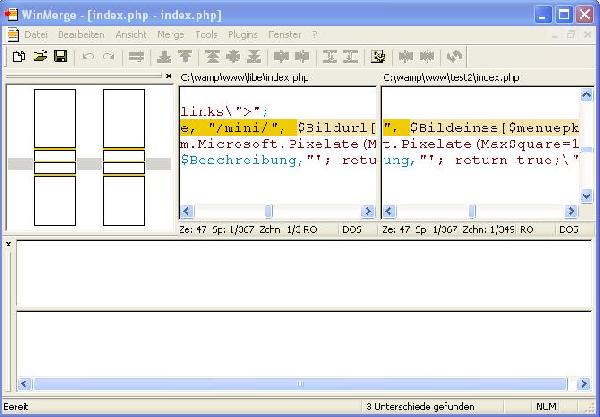Click right path header C:\wamp\www\test2\index.php

point(451,78)
